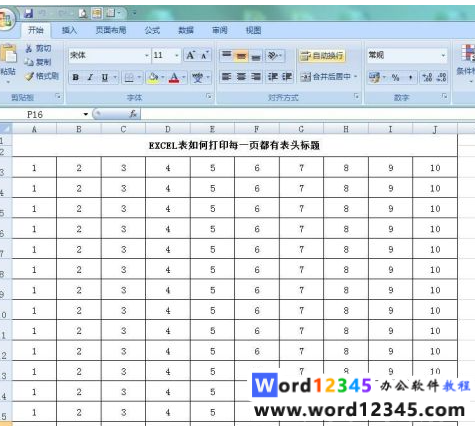Set top vertical alignment

227,55
